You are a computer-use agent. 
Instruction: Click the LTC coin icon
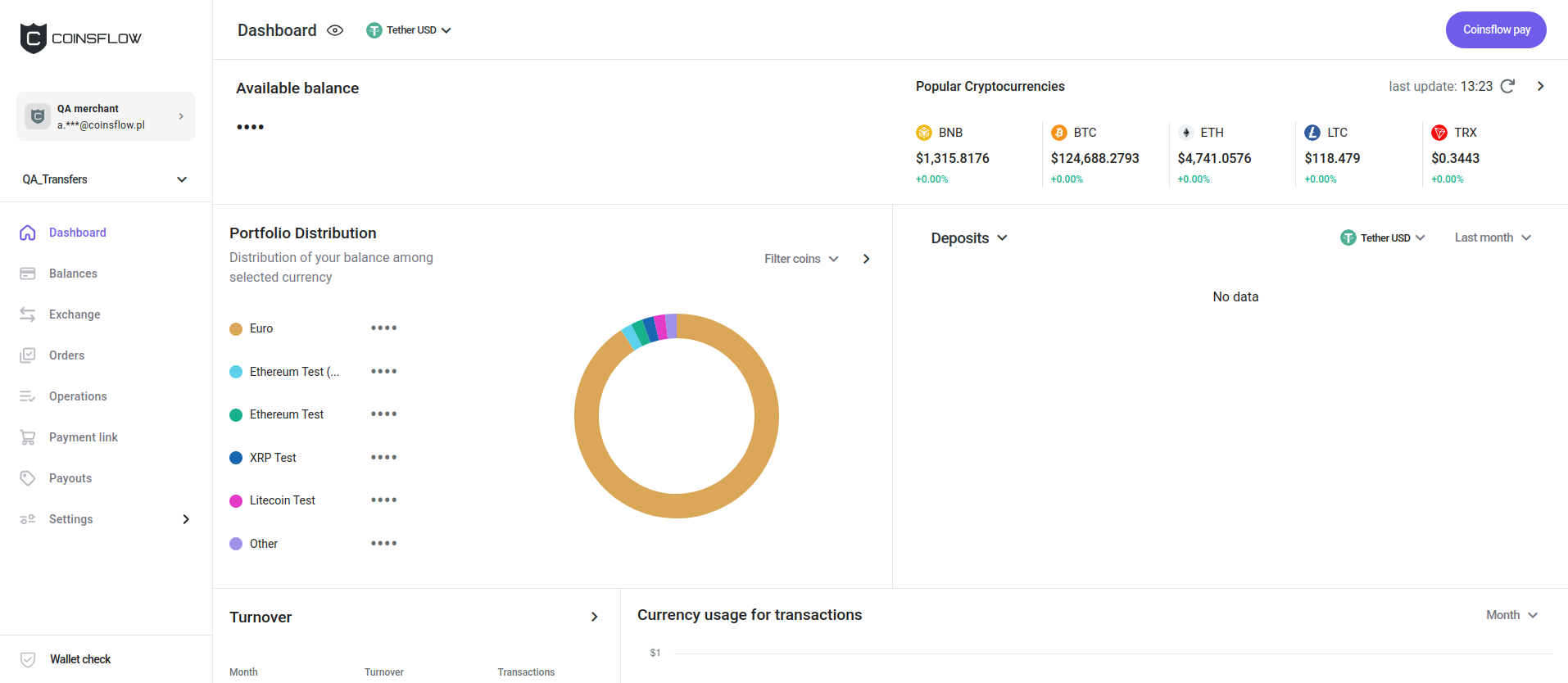pos(1312,133)
